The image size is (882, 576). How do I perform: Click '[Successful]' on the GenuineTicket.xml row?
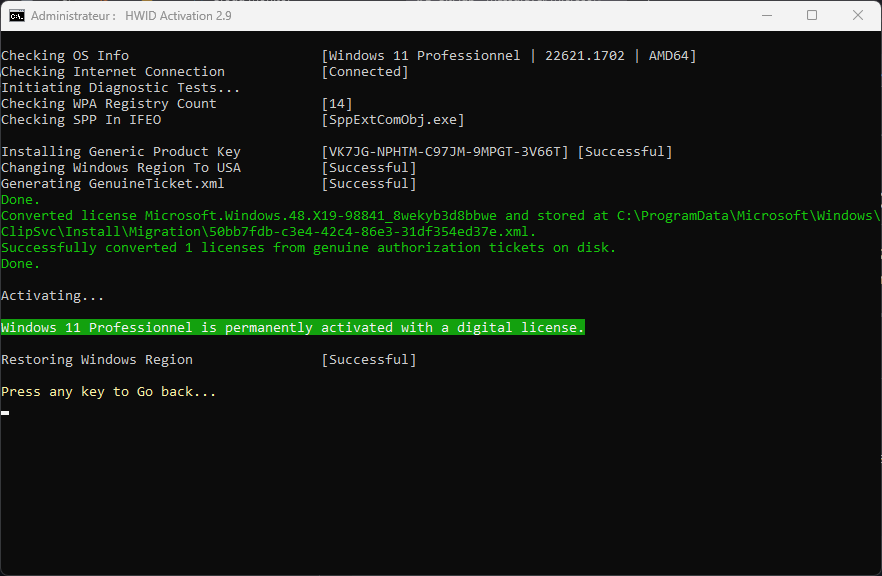point(368,183)
